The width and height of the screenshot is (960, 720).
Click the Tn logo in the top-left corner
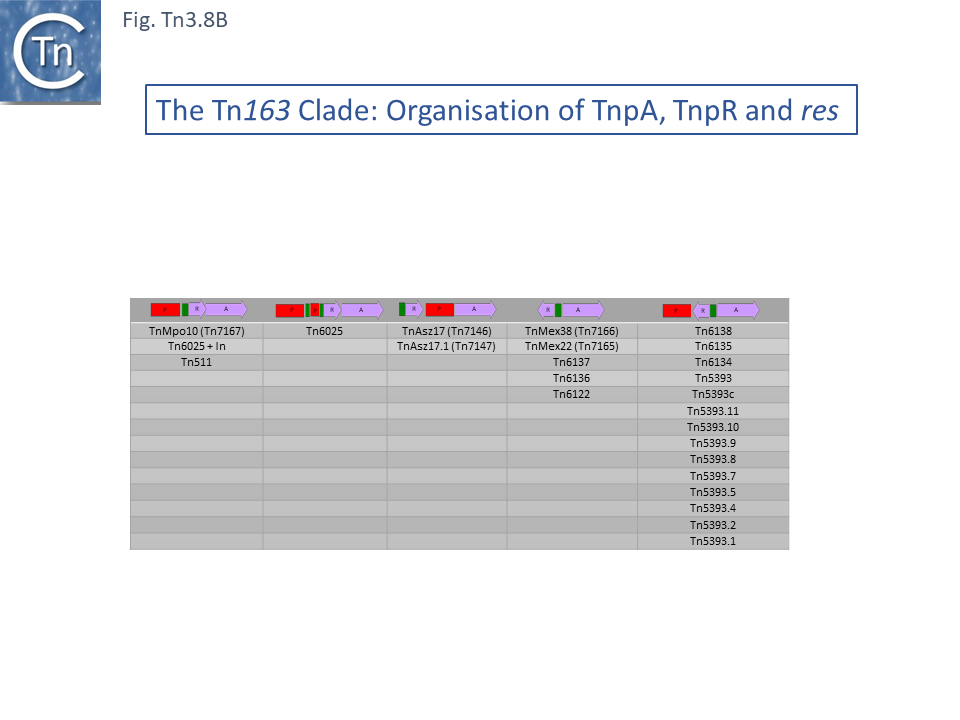coord(50,52)
